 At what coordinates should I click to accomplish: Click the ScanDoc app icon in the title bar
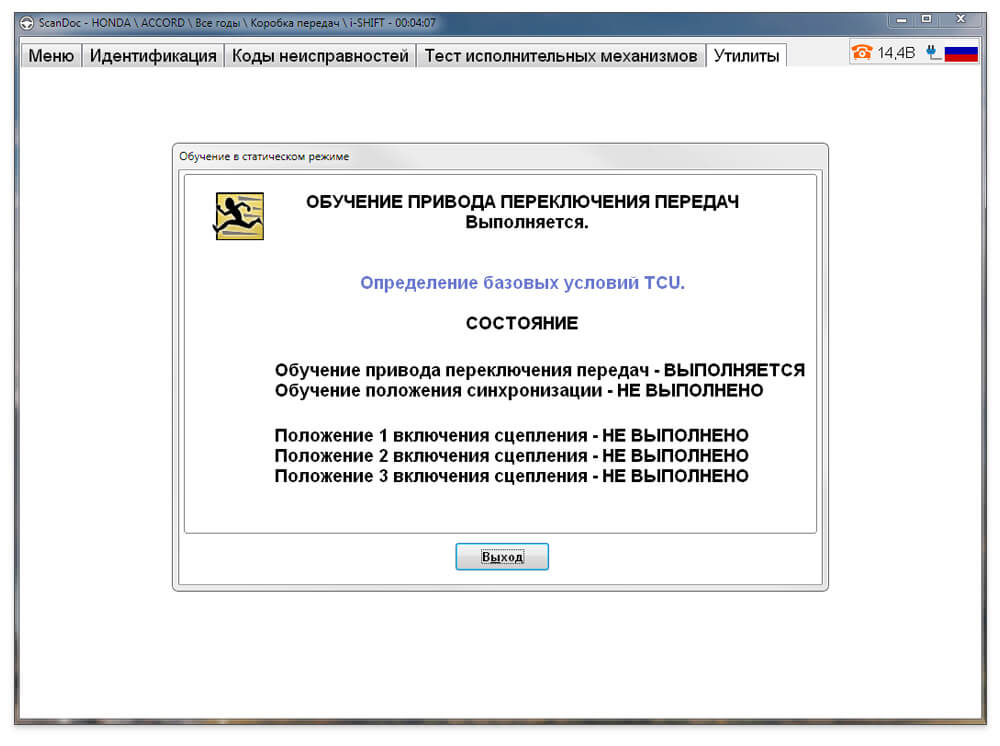(x=27, y=24)
